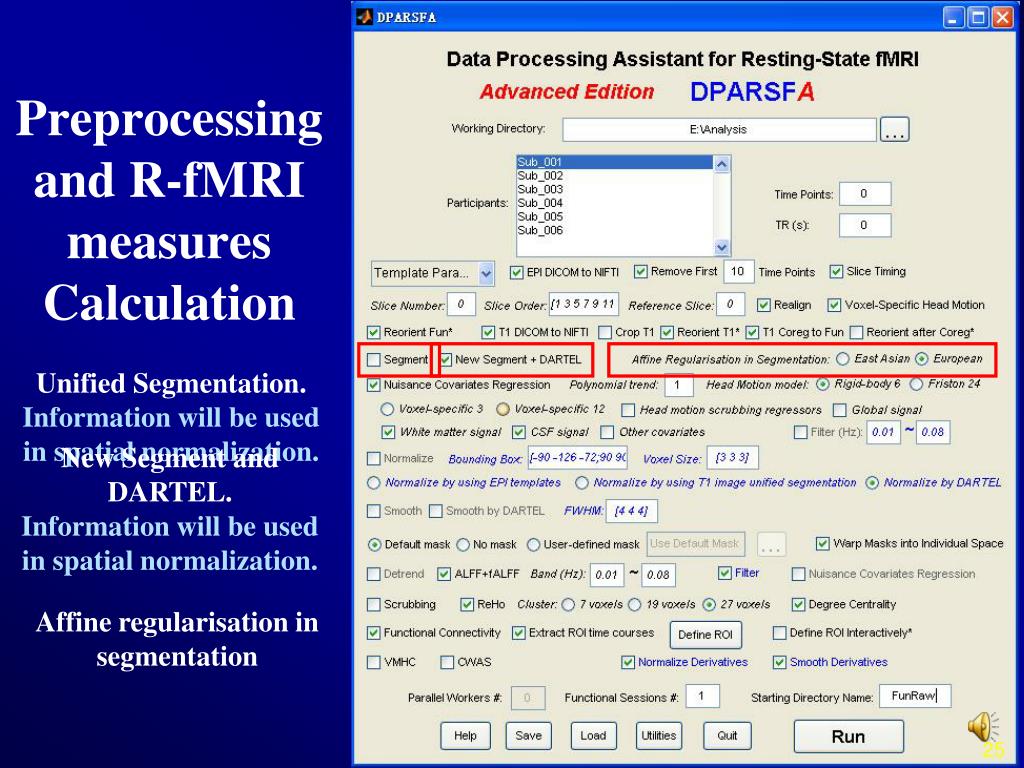Click the Polynomial trend field
The width and height of the screenshot is (1024, 768).
coord(679,385)
